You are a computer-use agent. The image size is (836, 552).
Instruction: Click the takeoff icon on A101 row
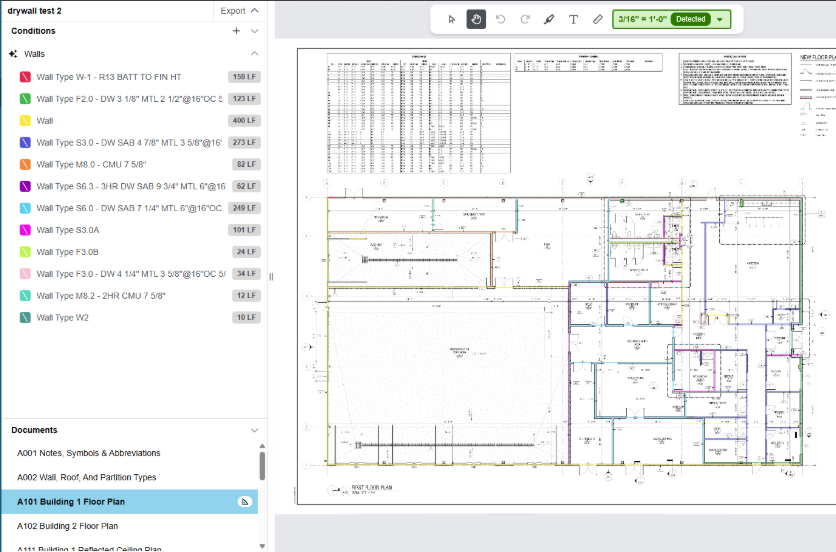[245, 502]
